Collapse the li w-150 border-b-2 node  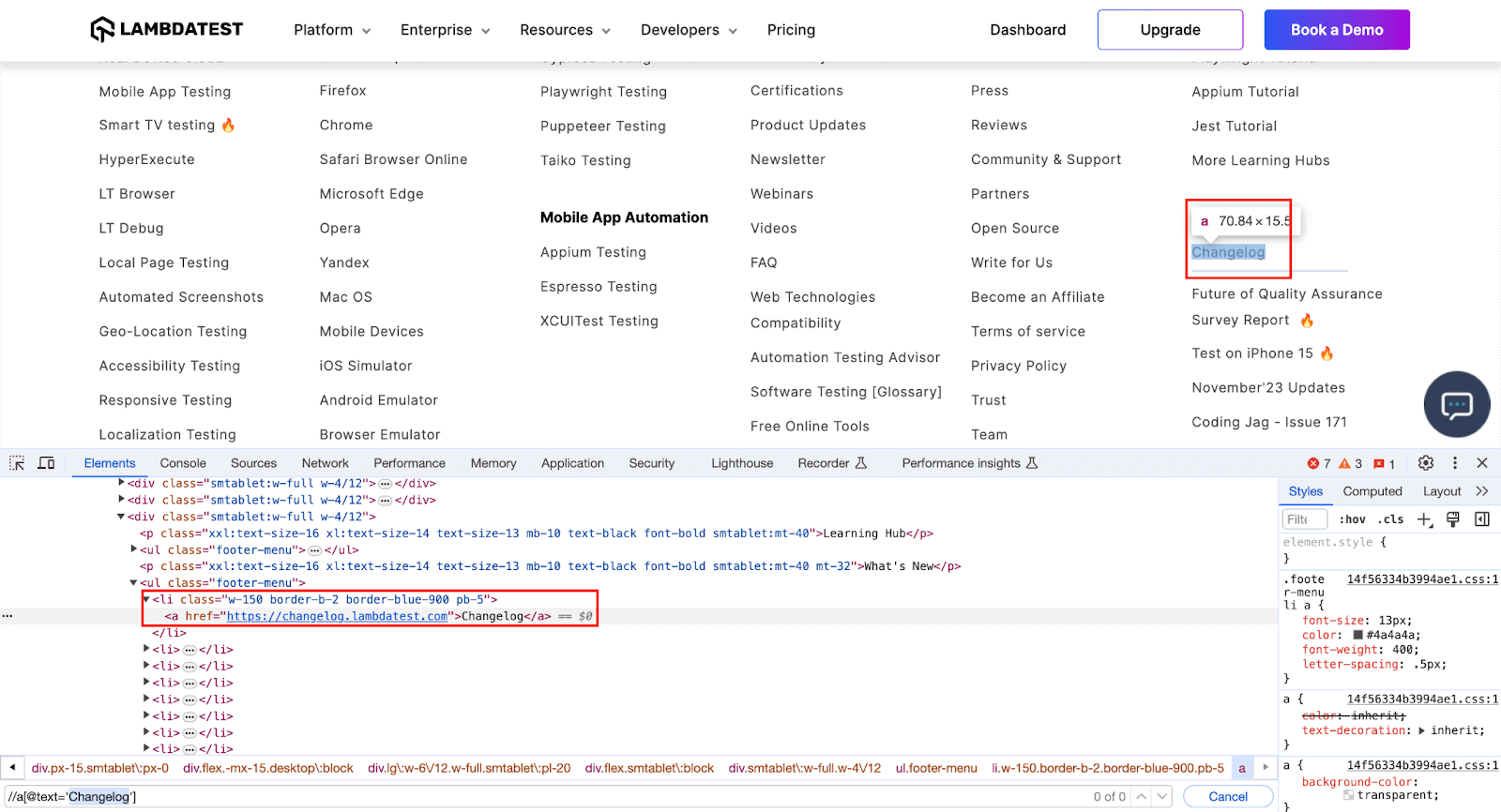pyautogui.click(x=146, y=599)
